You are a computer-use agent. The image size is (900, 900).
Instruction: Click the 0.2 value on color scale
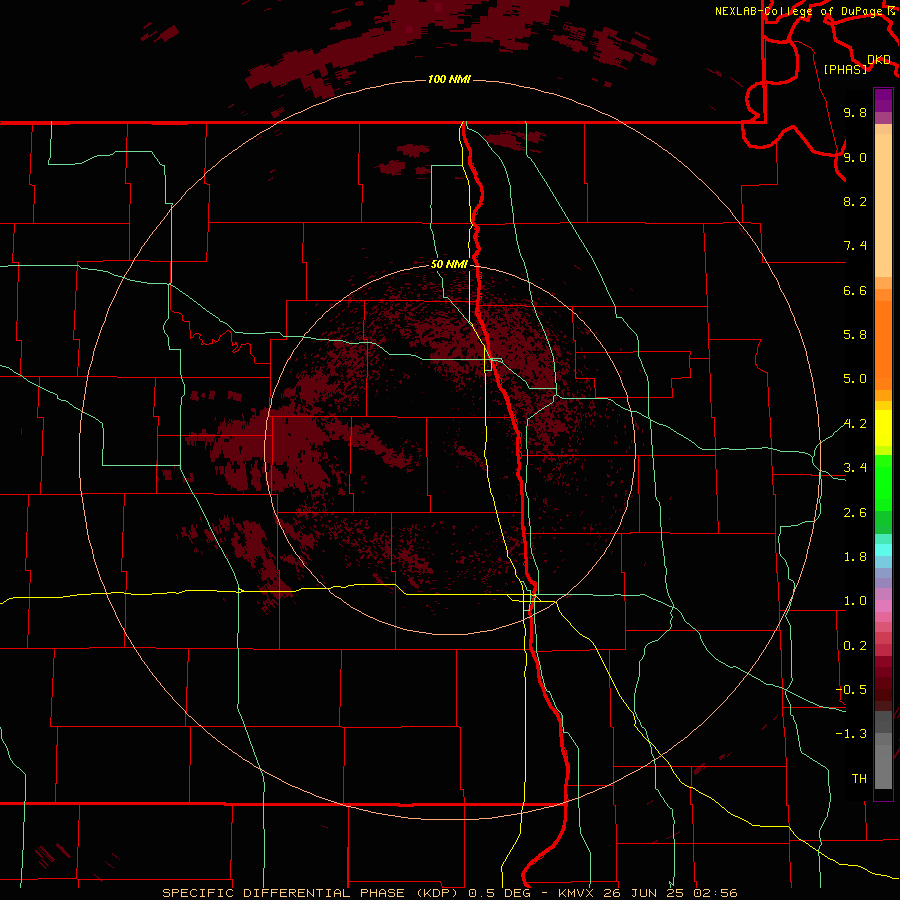click(855, 646)
